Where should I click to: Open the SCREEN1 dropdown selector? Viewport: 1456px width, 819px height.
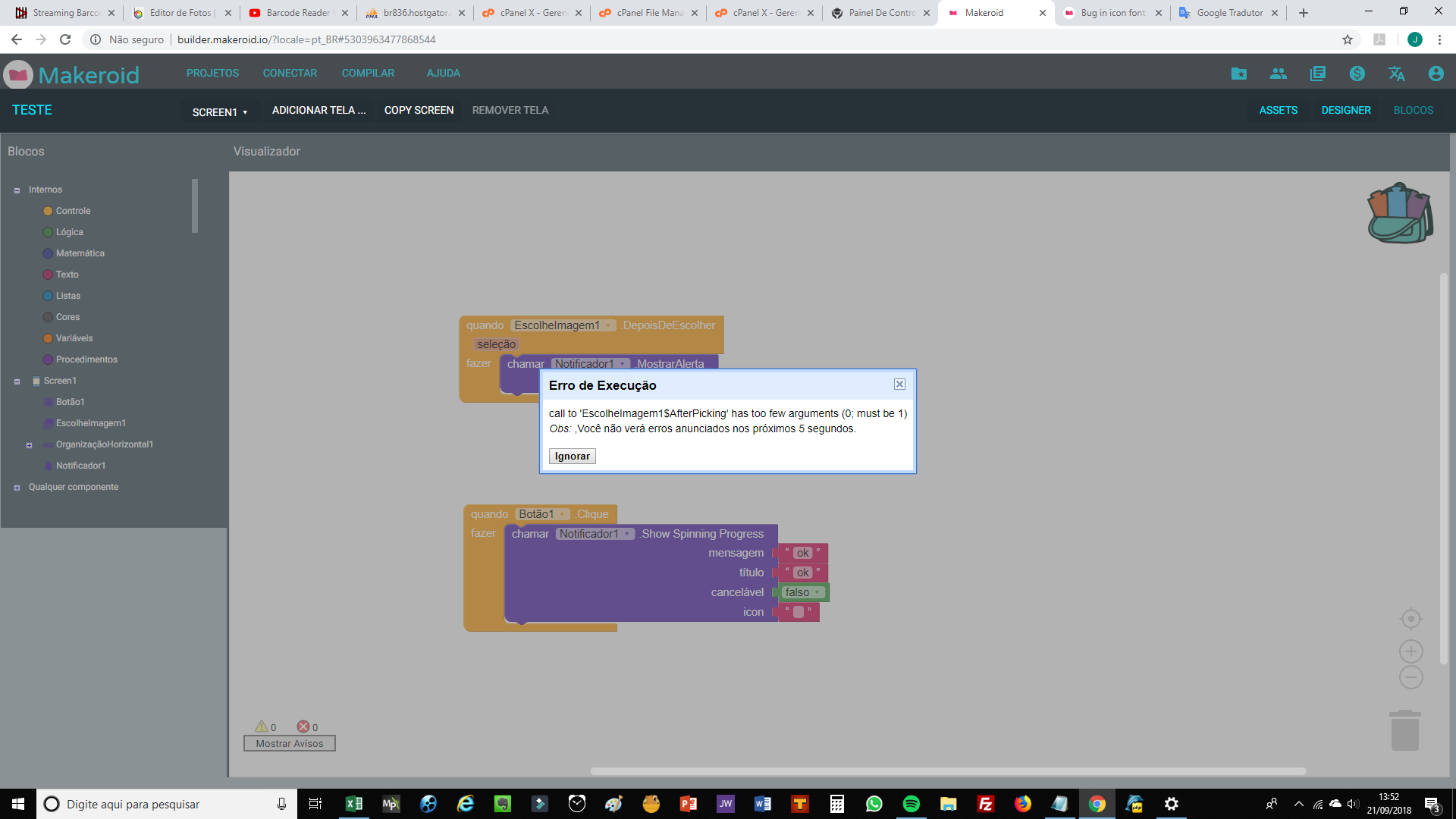(219, 111)
